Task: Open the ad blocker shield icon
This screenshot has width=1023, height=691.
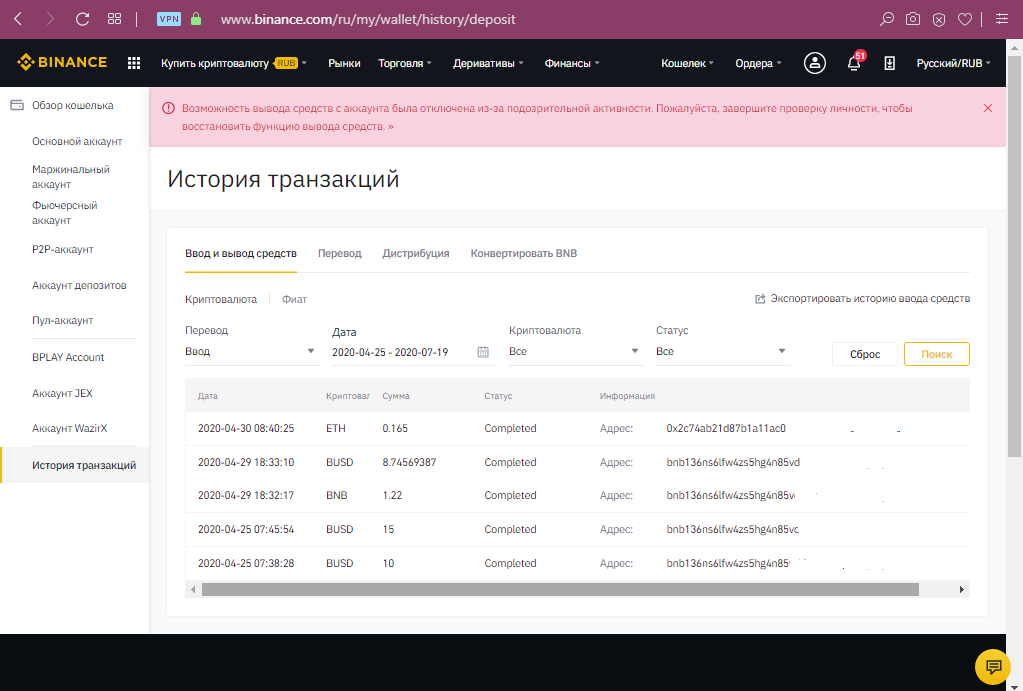Action: tap(939, 20)
